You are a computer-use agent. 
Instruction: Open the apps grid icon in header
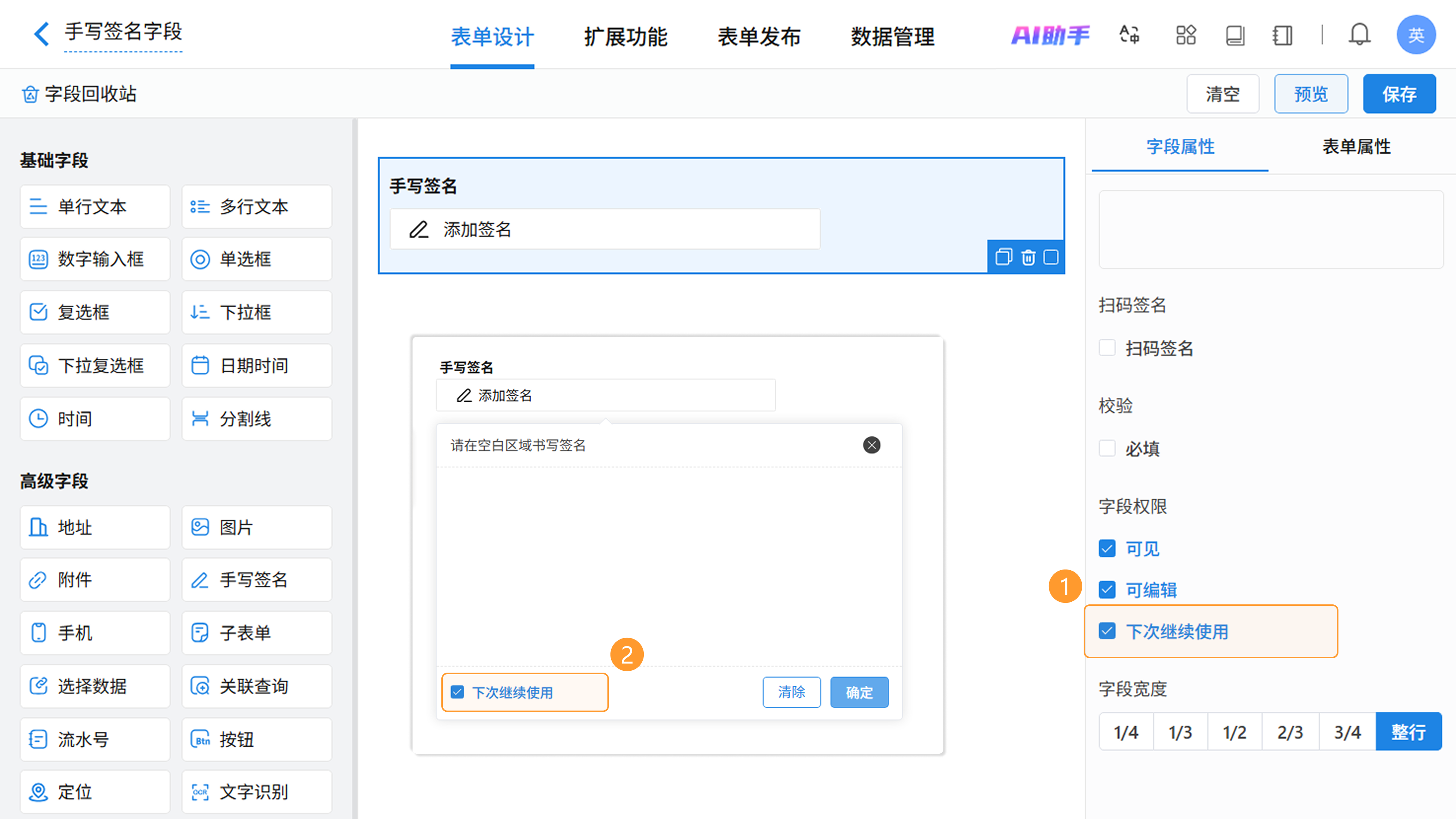pos(1186,35)
